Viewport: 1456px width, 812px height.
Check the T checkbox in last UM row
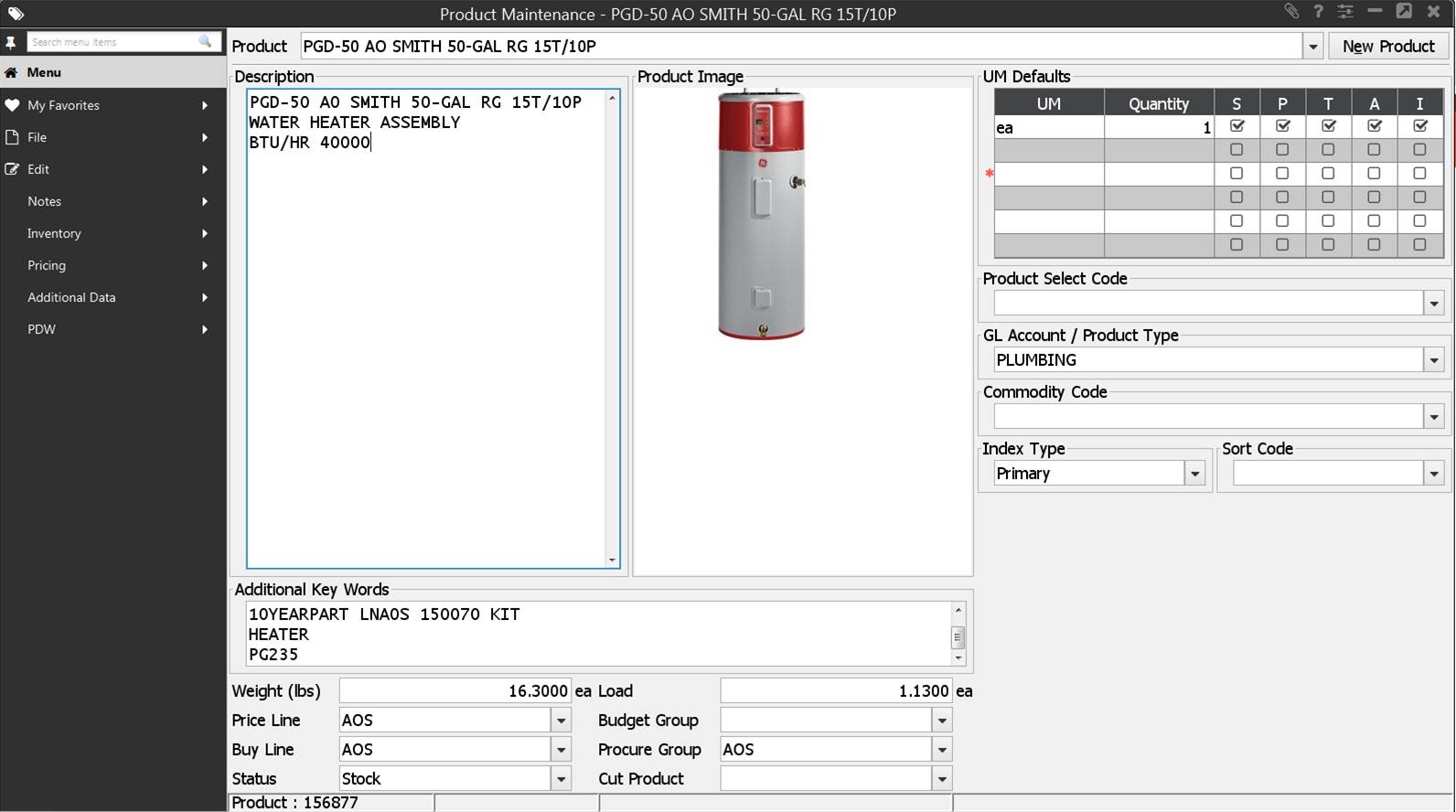1328,244
